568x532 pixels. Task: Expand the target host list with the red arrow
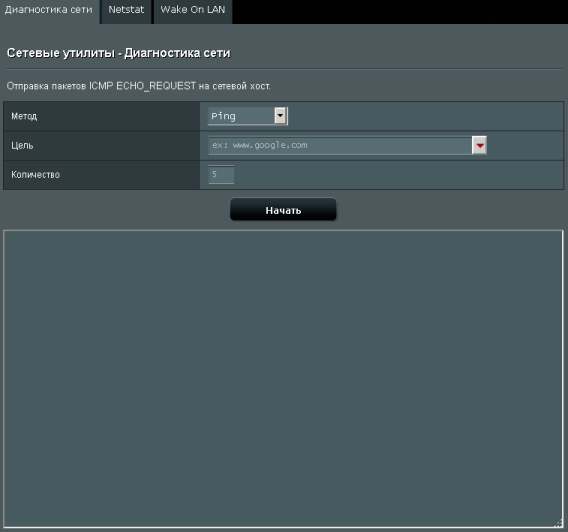[x=480, y=146]
